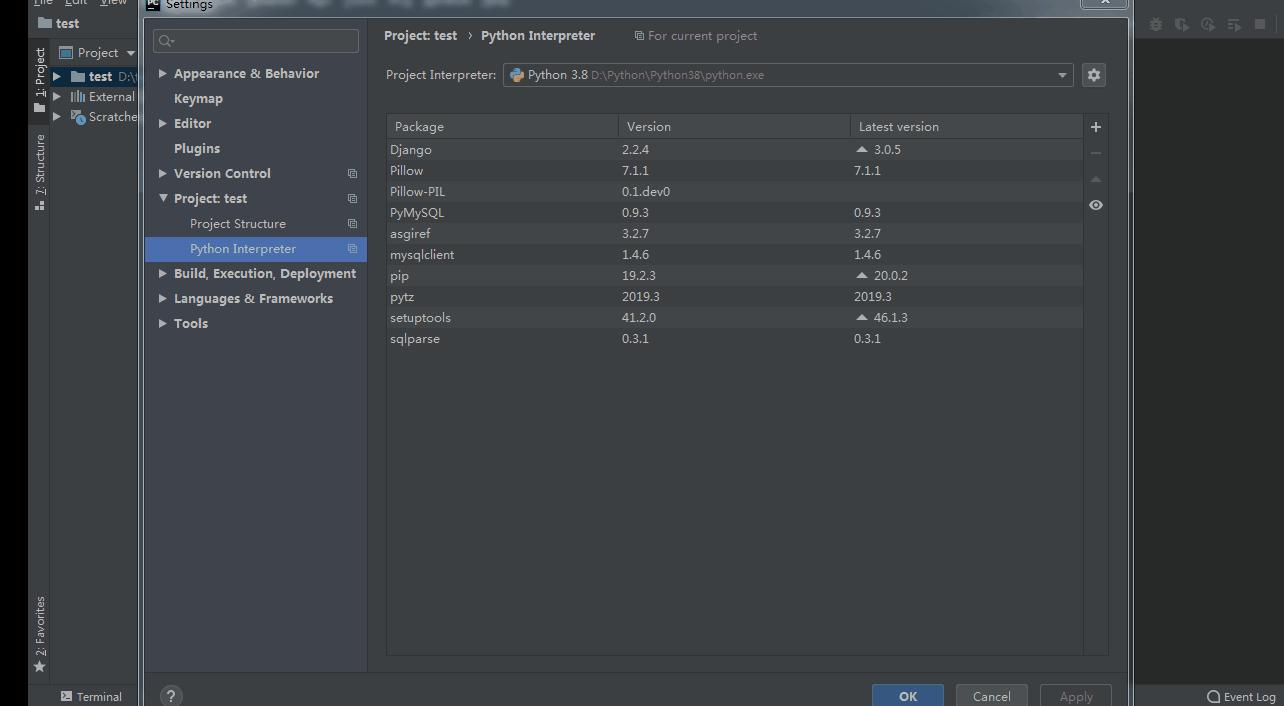This screenshot has width=1284, height=706.
Task: Open the 1: Project side tab
Action: (40, 80)
